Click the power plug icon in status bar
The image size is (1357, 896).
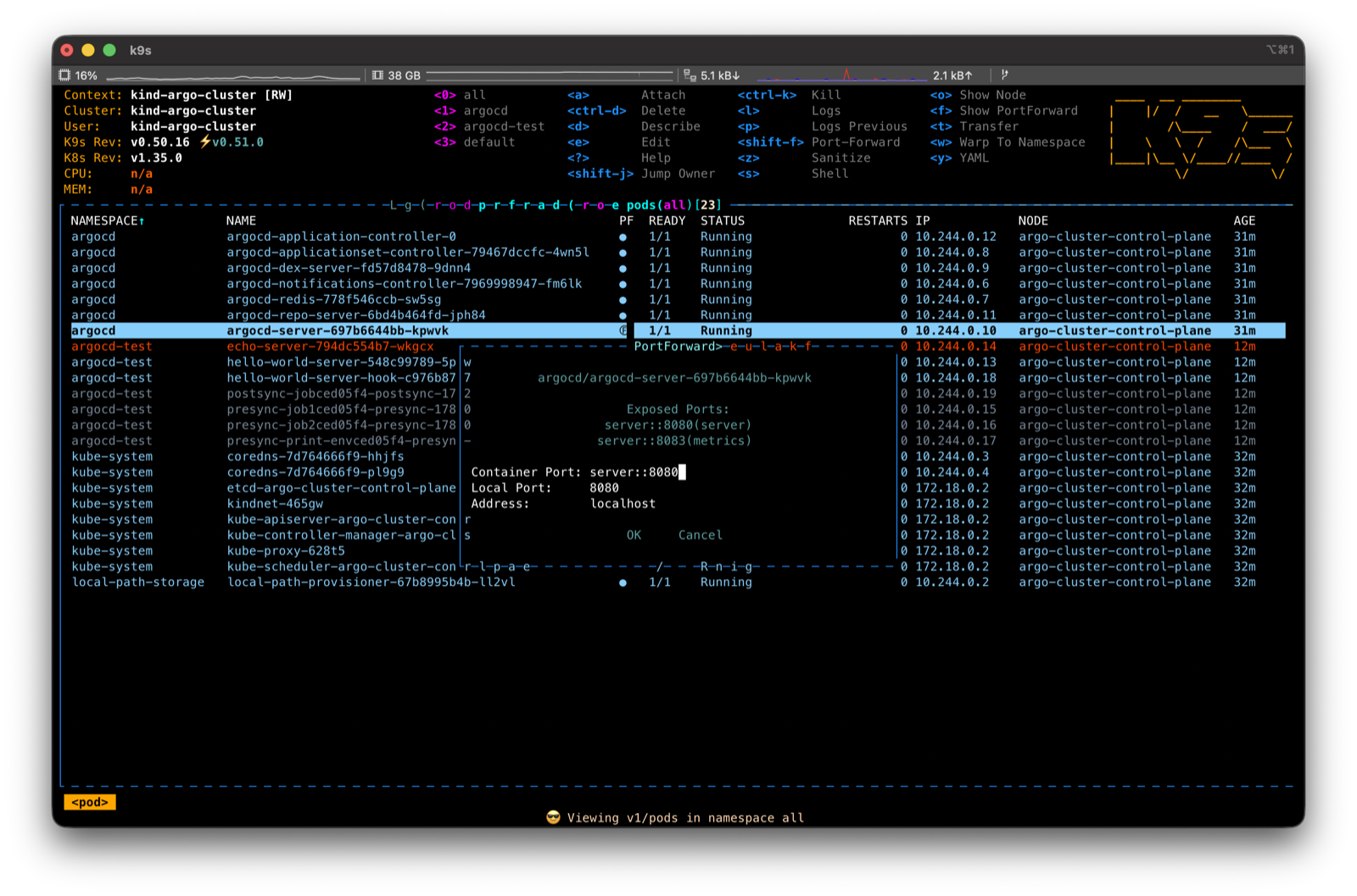1004,75
